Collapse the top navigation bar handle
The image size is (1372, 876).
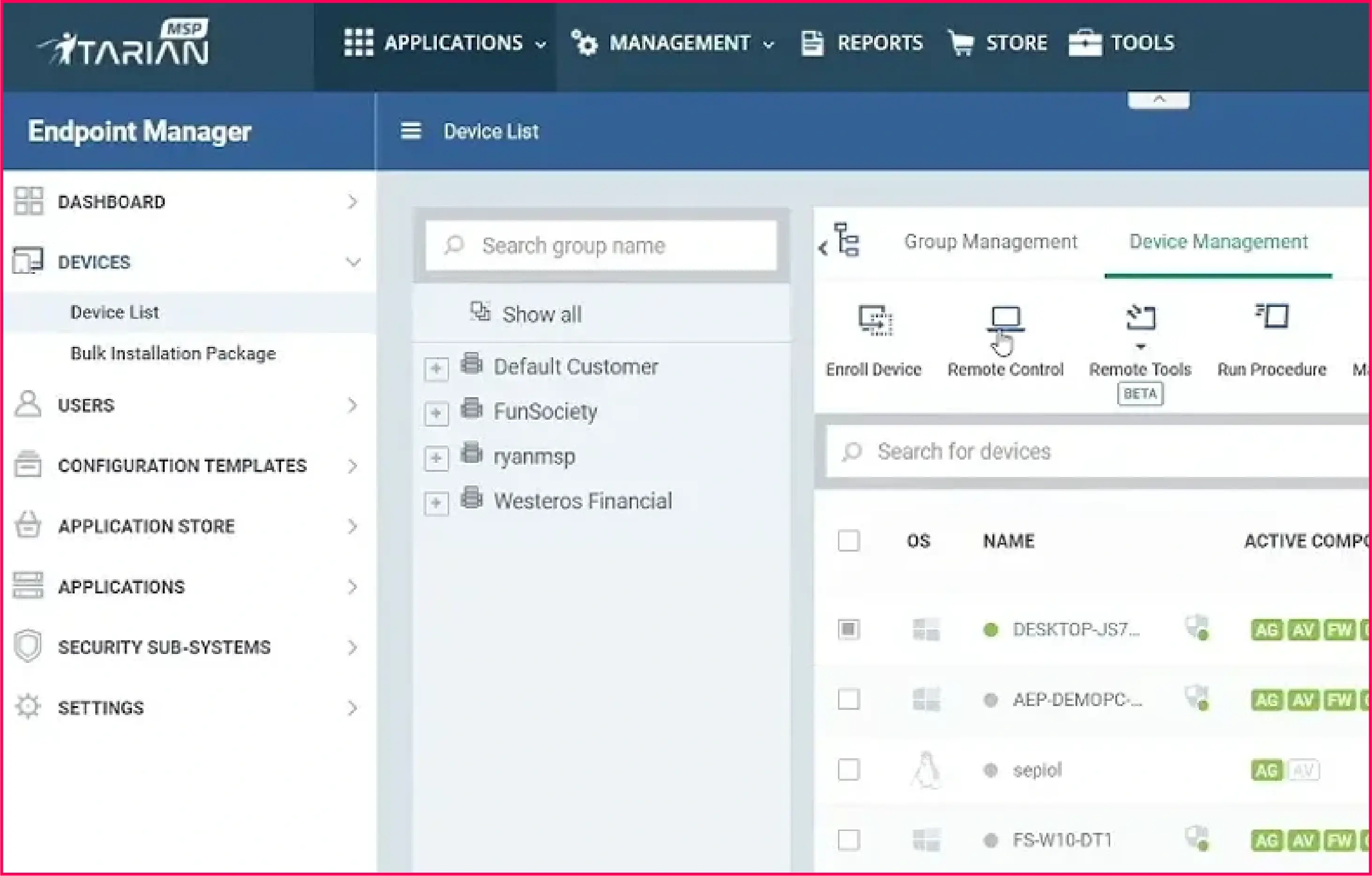click(1159, 100)
